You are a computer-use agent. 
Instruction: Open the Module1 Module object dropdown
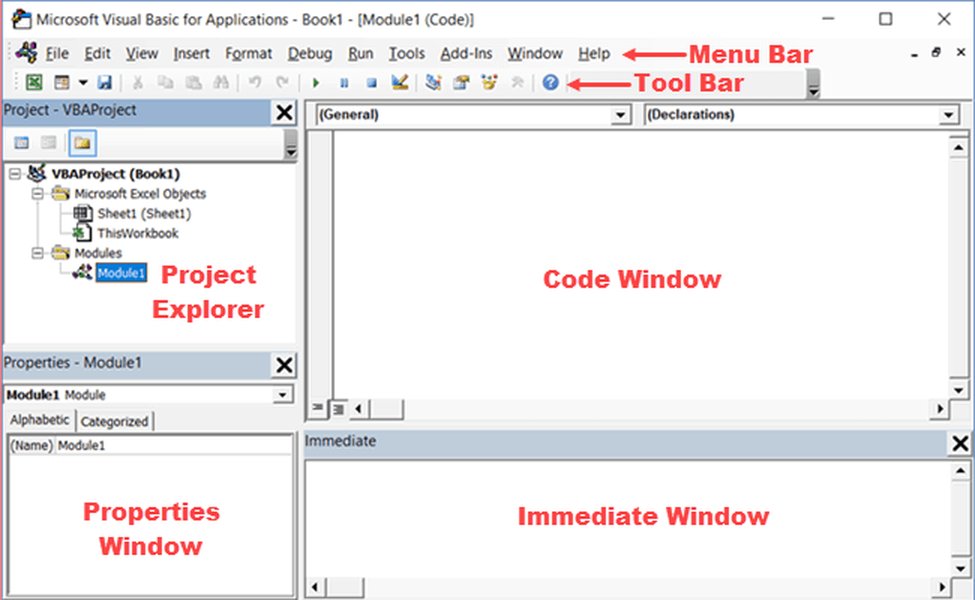click(282, 395)
